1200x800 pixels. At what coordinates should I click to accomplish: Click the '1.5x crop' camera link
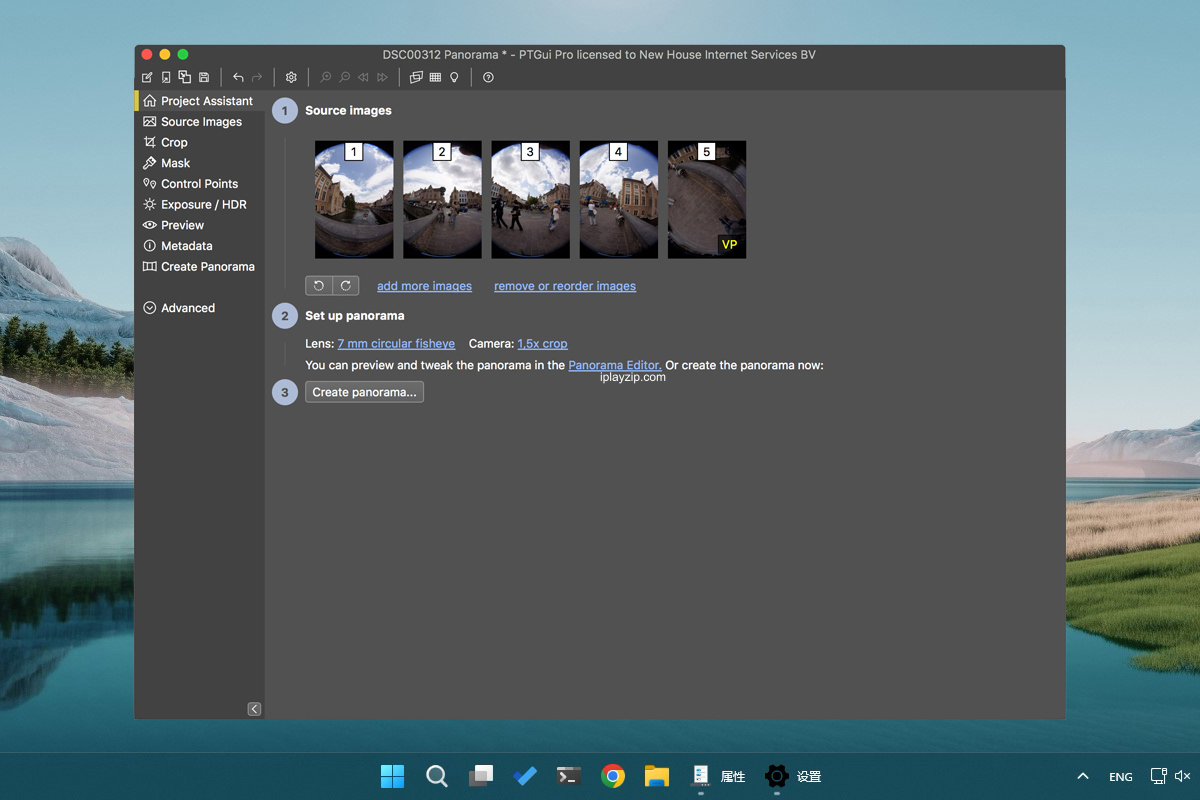pyautogui.click(x=542, y=343)
